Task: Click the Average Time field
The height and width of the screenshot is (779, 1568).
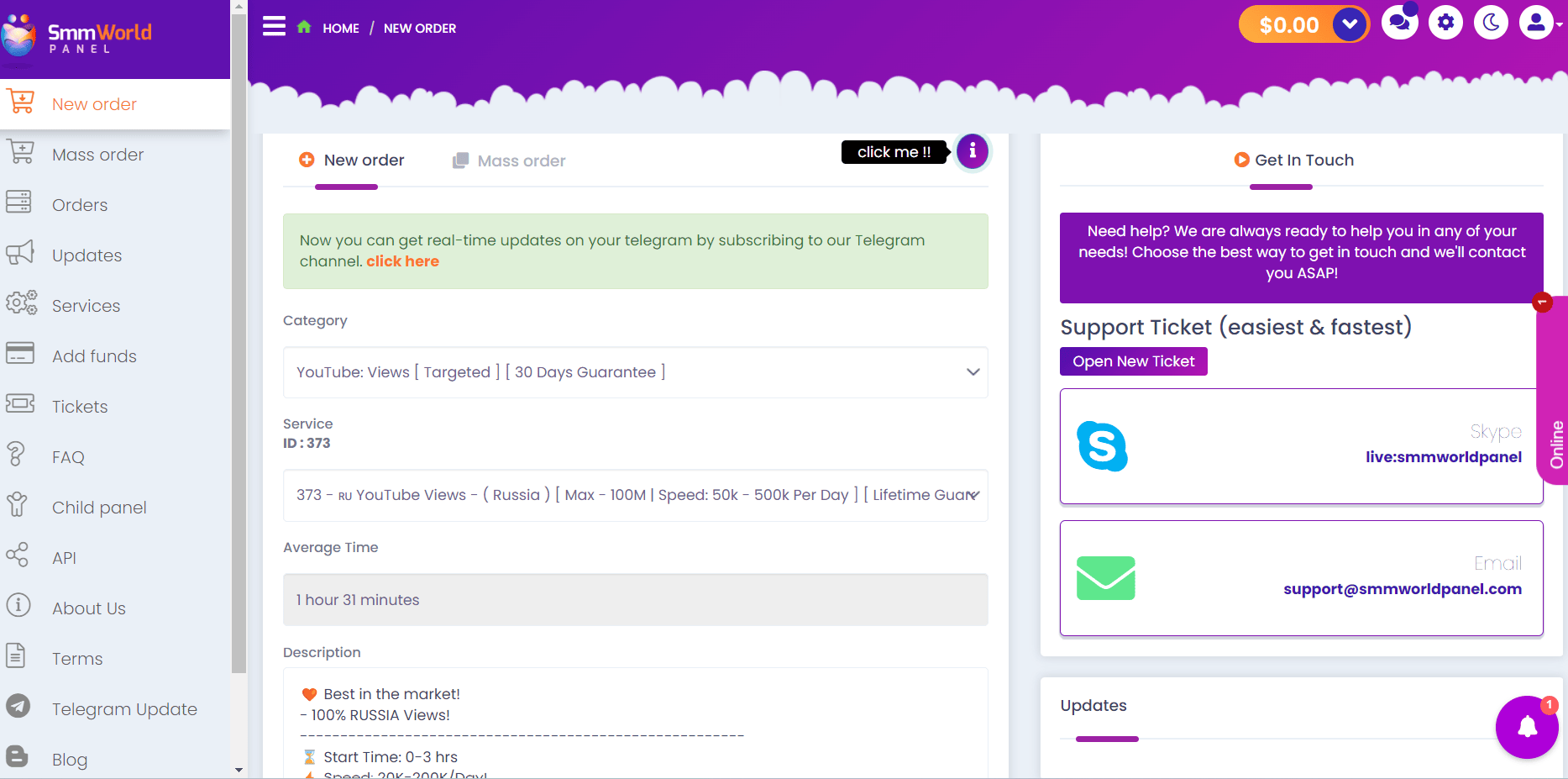Action: tap(635, 600)
